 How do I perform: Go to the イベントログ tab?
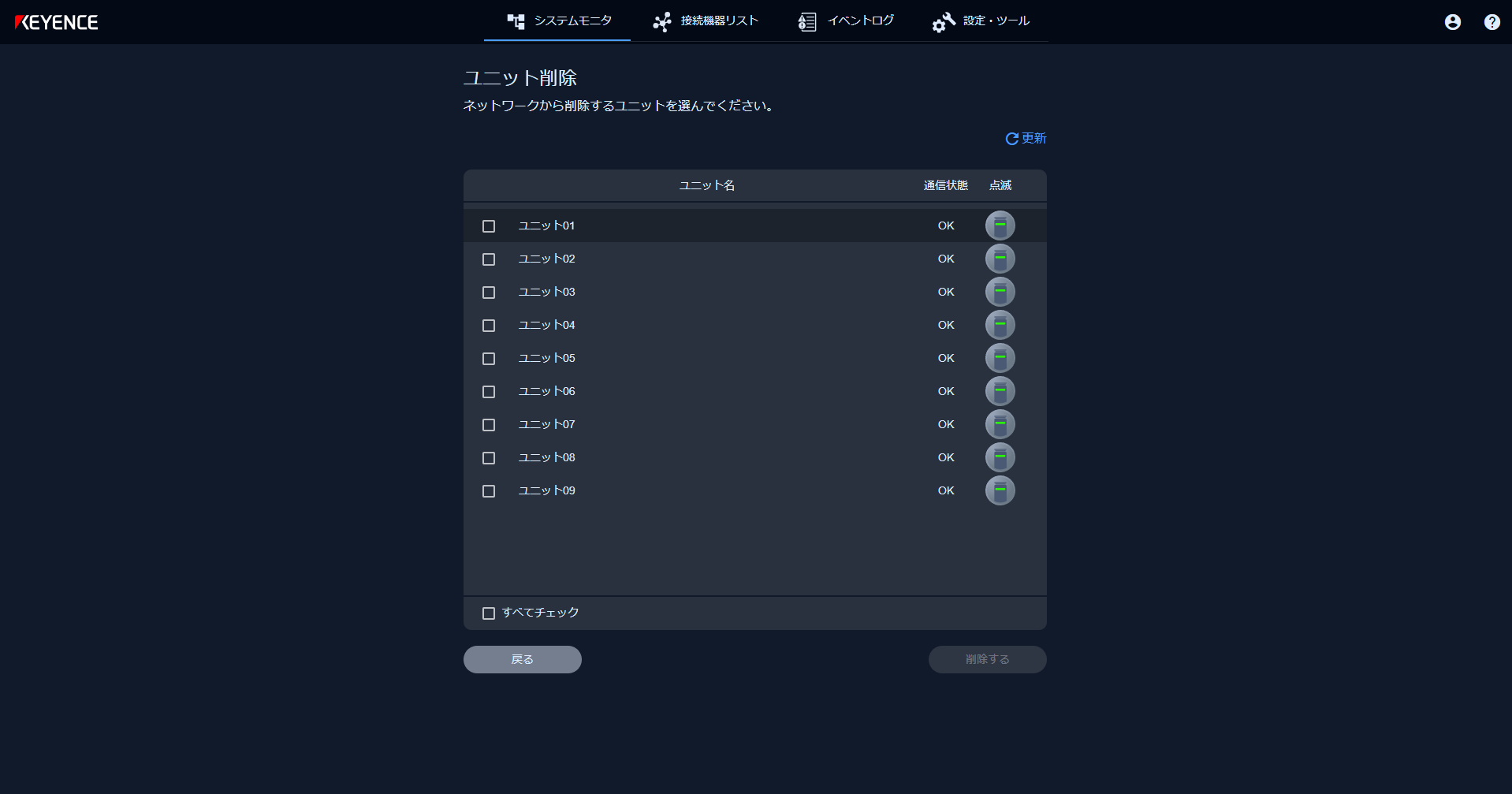(x=846, y=21)
